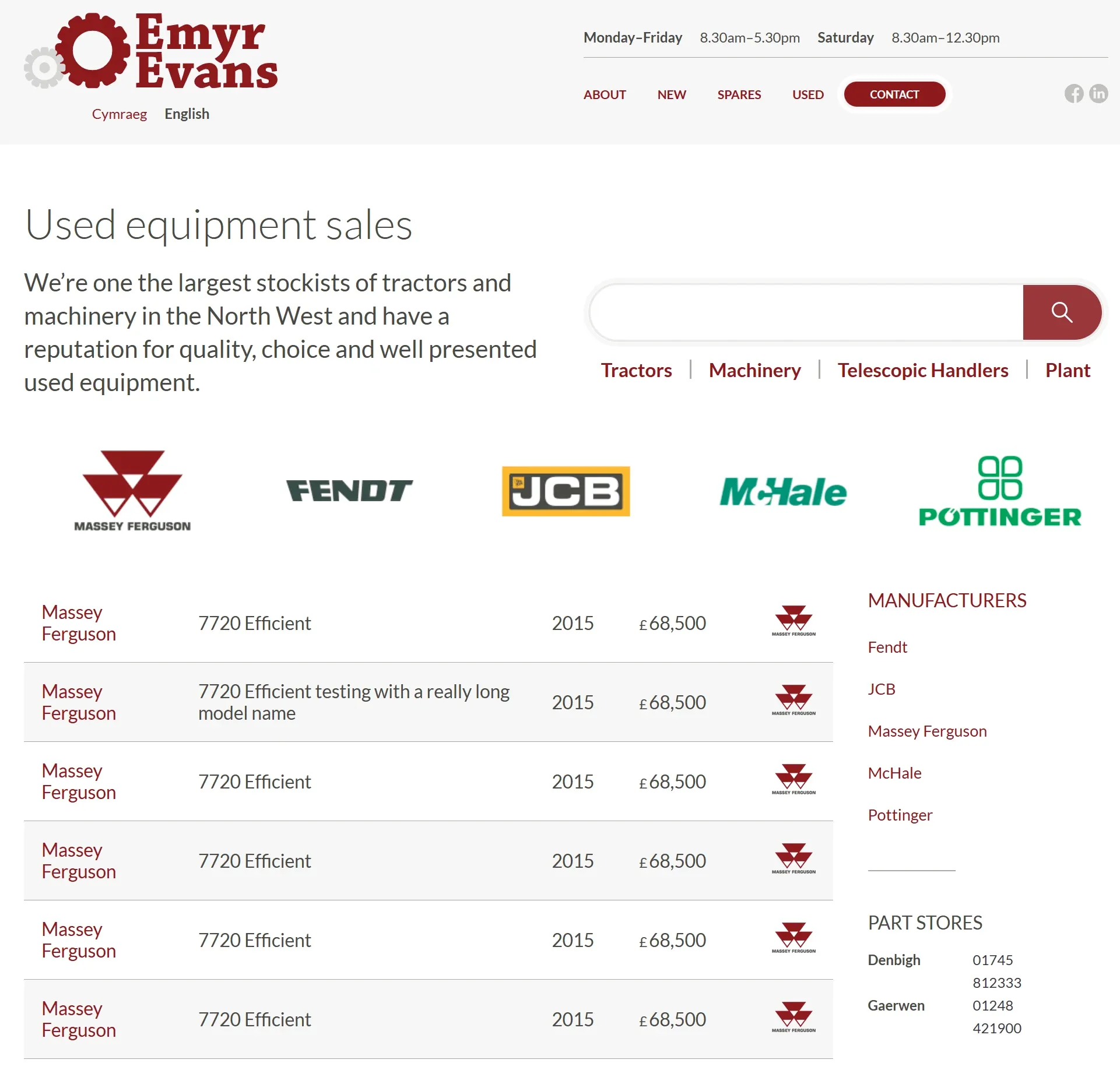The image size is (1120, 1070).
Task: Click inside the search input field
Action: point(805,312)
